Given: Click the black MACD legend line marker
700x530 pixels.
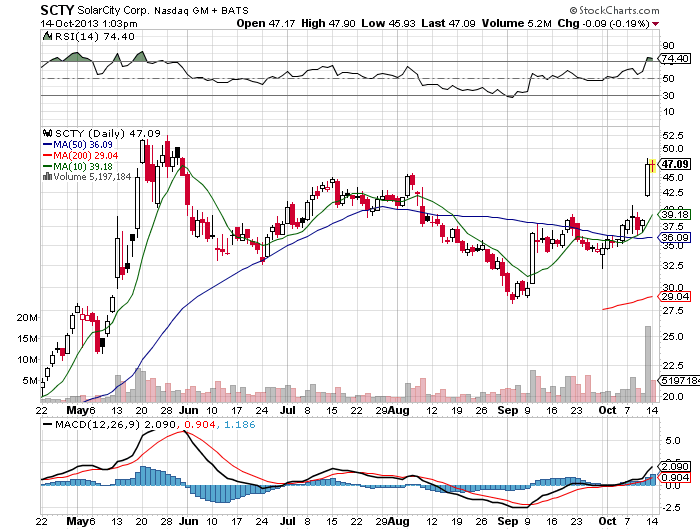Looking at the screenshot, I should tap(47, 424).
